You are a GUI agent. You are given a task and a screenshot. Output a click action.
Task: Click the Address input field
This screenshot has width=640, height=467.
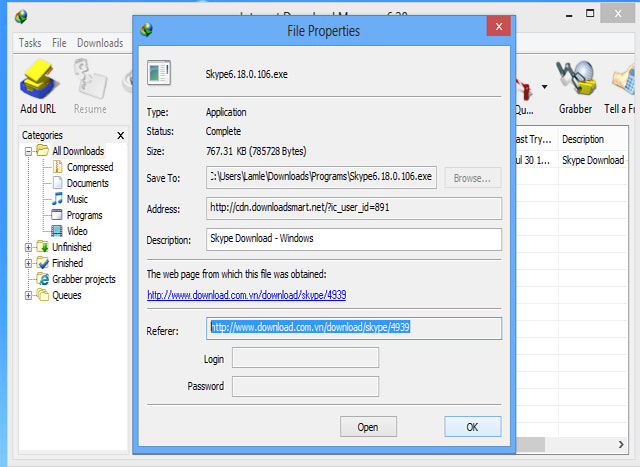354,208
